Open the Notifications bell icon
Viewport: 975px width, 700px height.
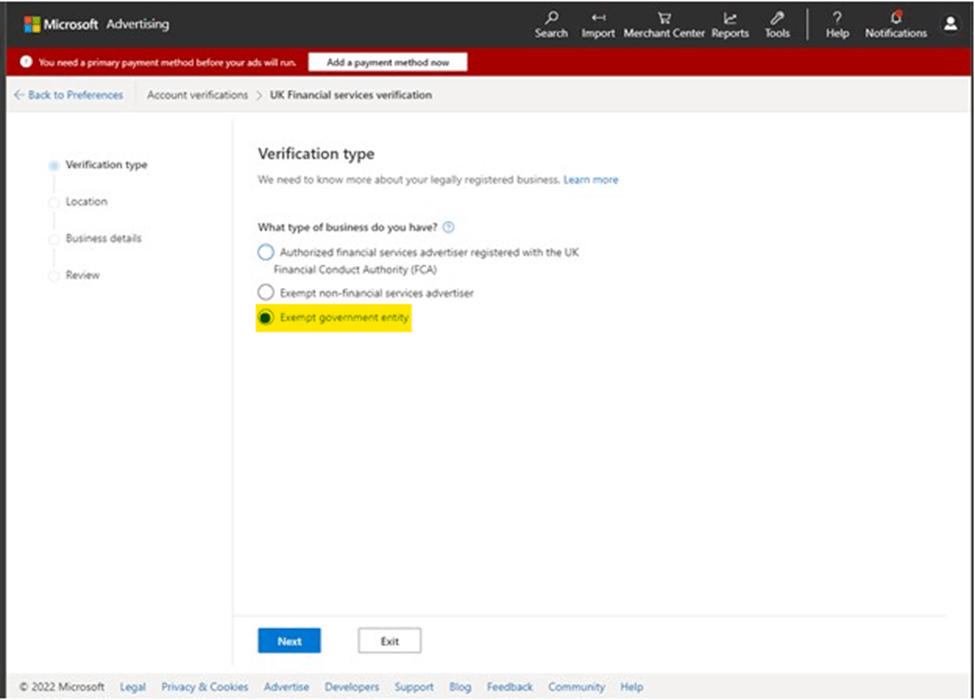tap(896, 17)
